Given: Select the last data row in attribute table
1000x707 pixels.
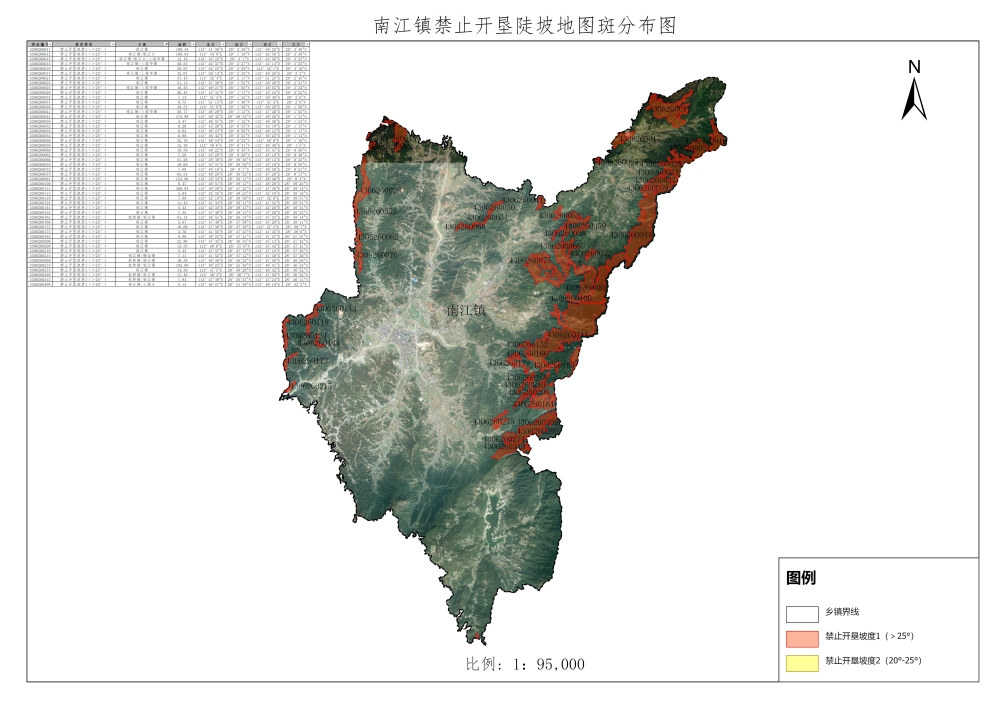Looking at the screenshot, I should (x=168, y=285).
